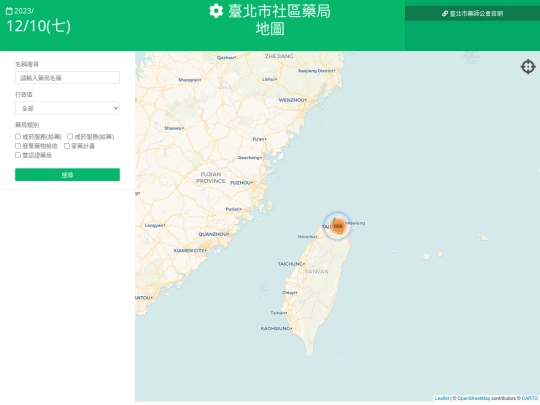Click the crosshair locate-me icon on the map

pos(528,66)
